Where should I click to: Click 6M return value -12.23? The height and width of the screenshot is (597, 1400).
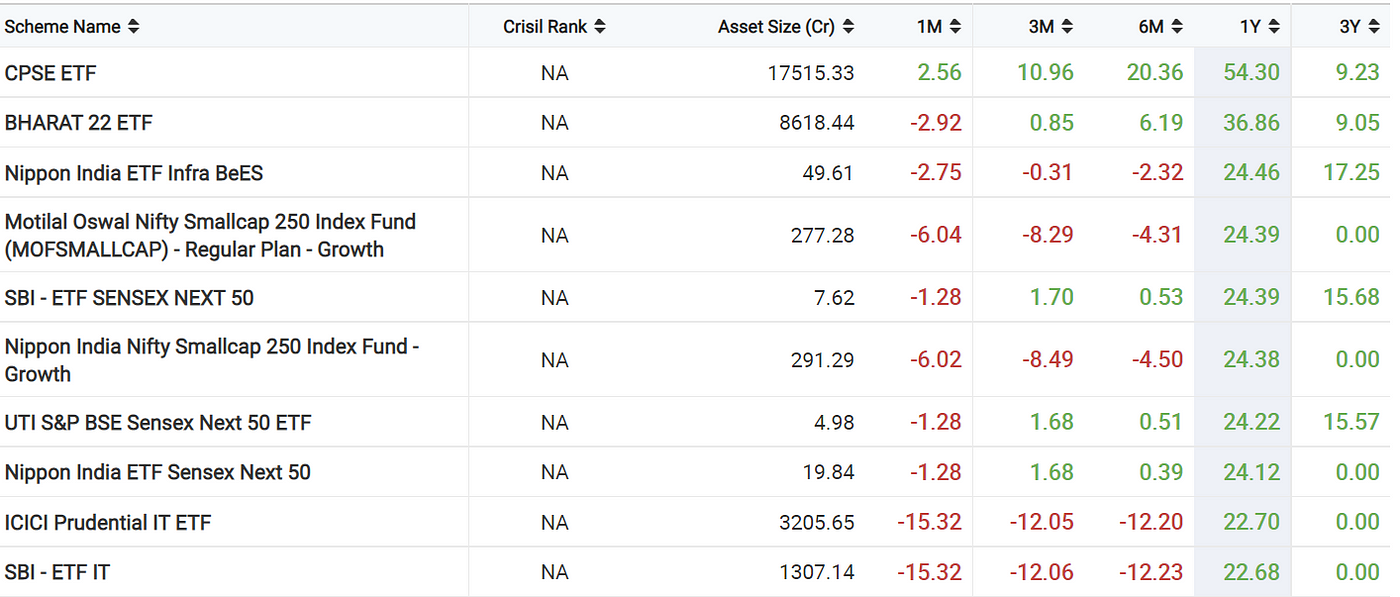pyautogui.click(x=1151, y=572)
